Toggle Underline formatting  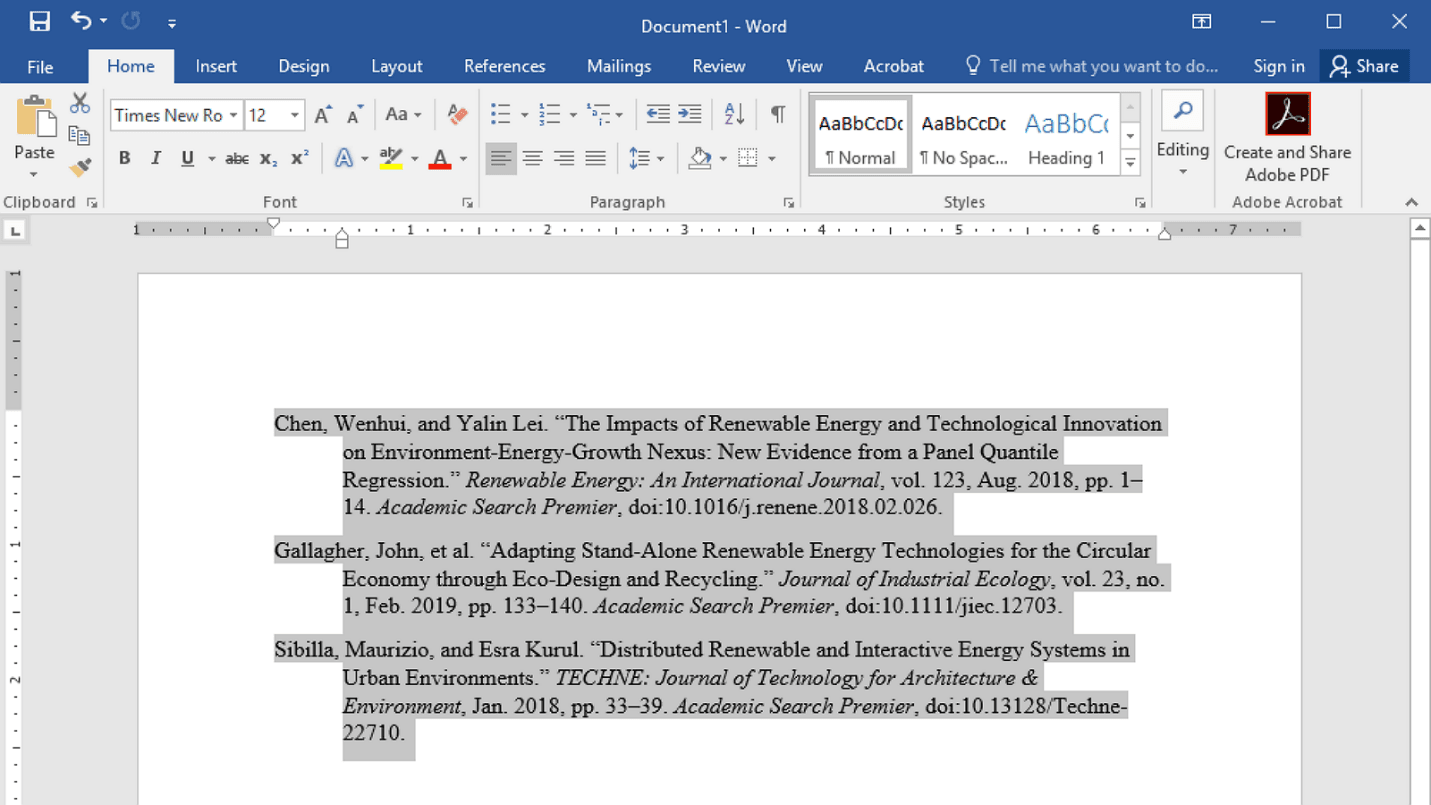187,159
